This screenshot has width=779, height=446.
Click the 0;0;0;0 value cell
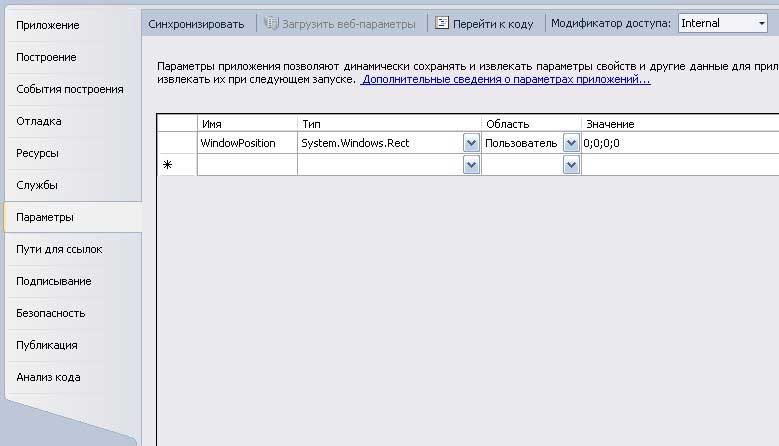tap(680, 143)
